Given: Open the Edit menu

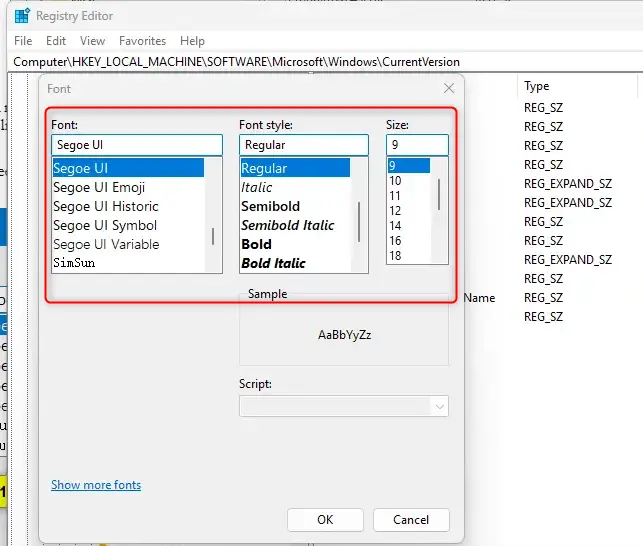Looking at the screenshot, I should click(56, 41).
